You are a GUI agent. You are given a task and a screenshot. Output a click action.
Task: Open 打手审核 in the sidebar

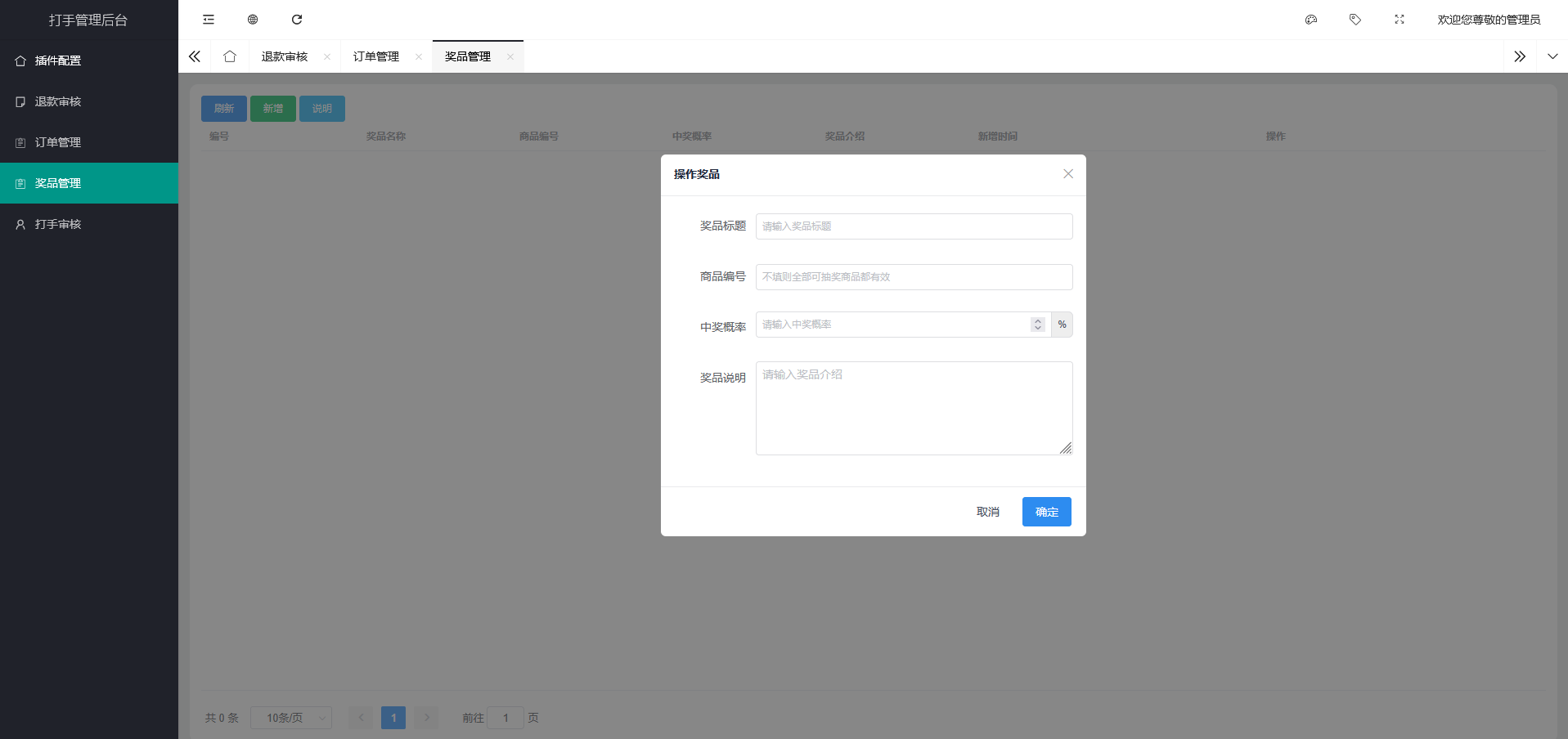[58, 224]
